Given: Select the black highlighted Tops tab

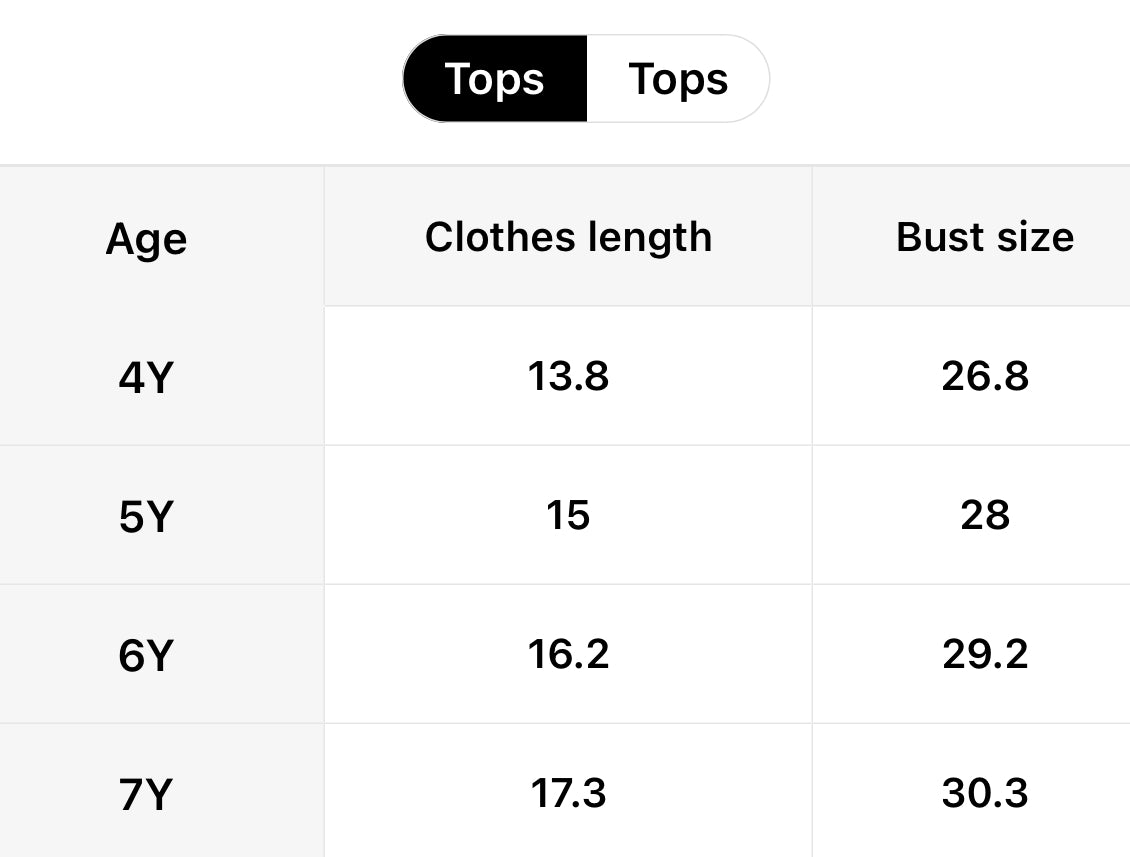Looking at the screenshot, I should pos(495,79).
